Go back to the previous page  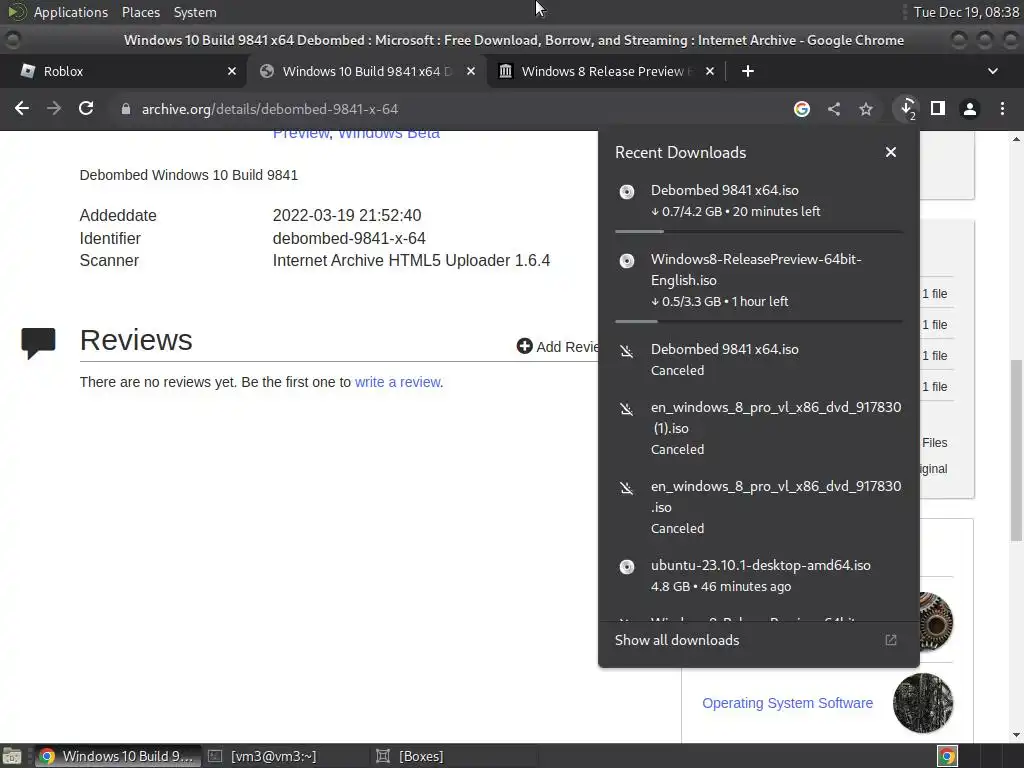click(22, 108)
